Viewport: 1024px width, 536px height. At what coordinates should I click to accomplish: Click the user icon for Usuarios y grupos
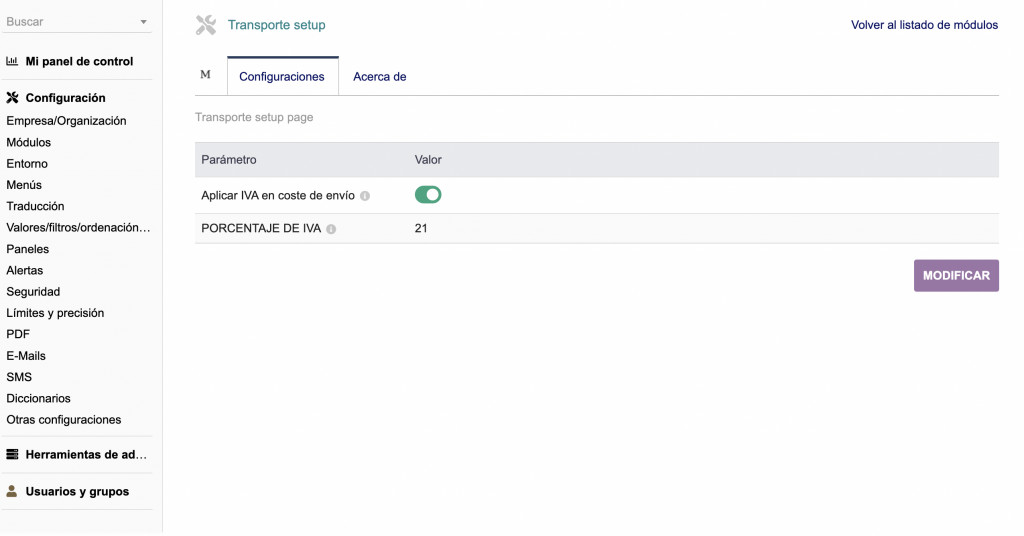coord(12,491)
